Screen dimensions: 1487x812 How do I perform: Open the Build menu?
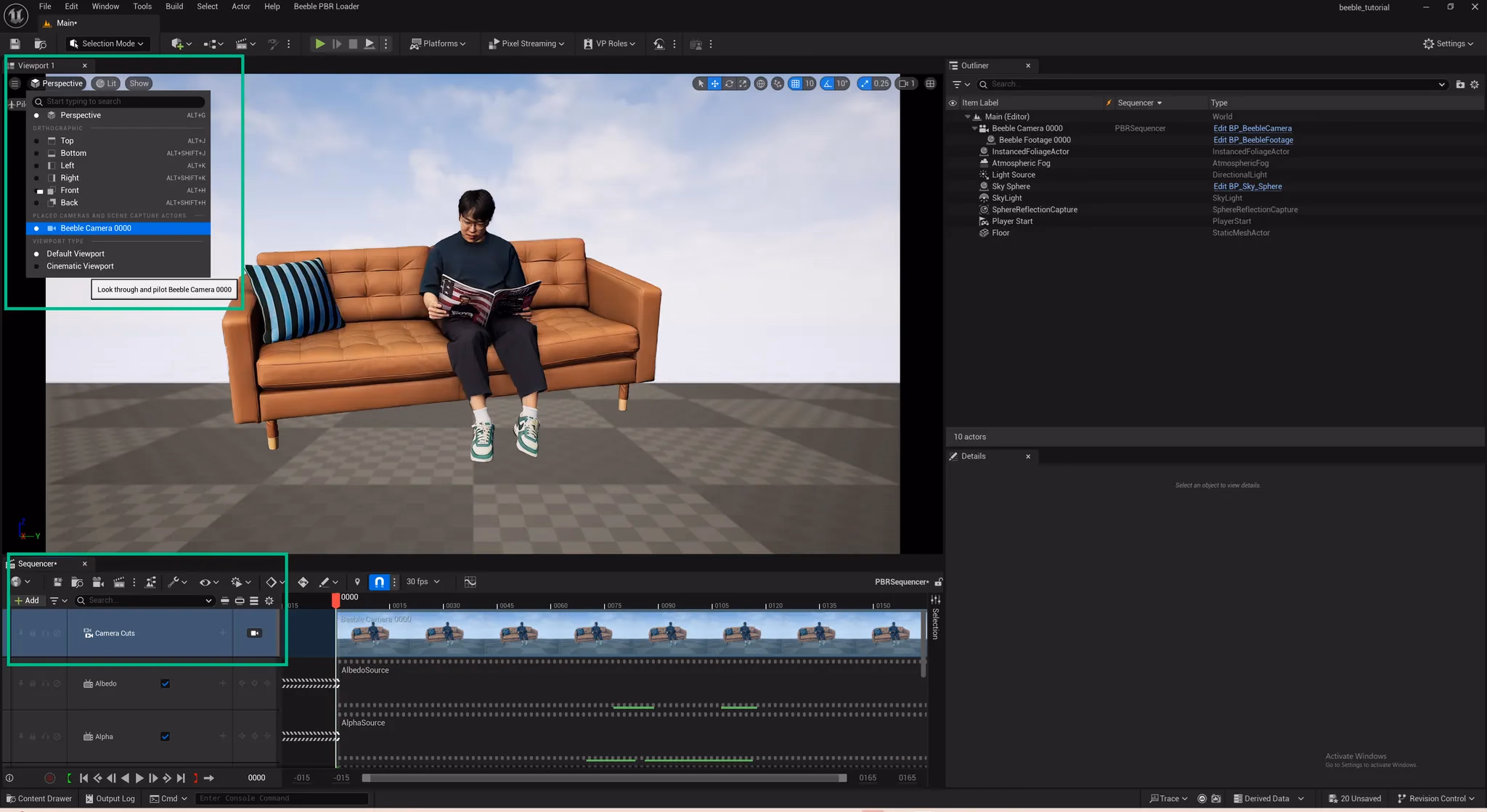point(174,7)
